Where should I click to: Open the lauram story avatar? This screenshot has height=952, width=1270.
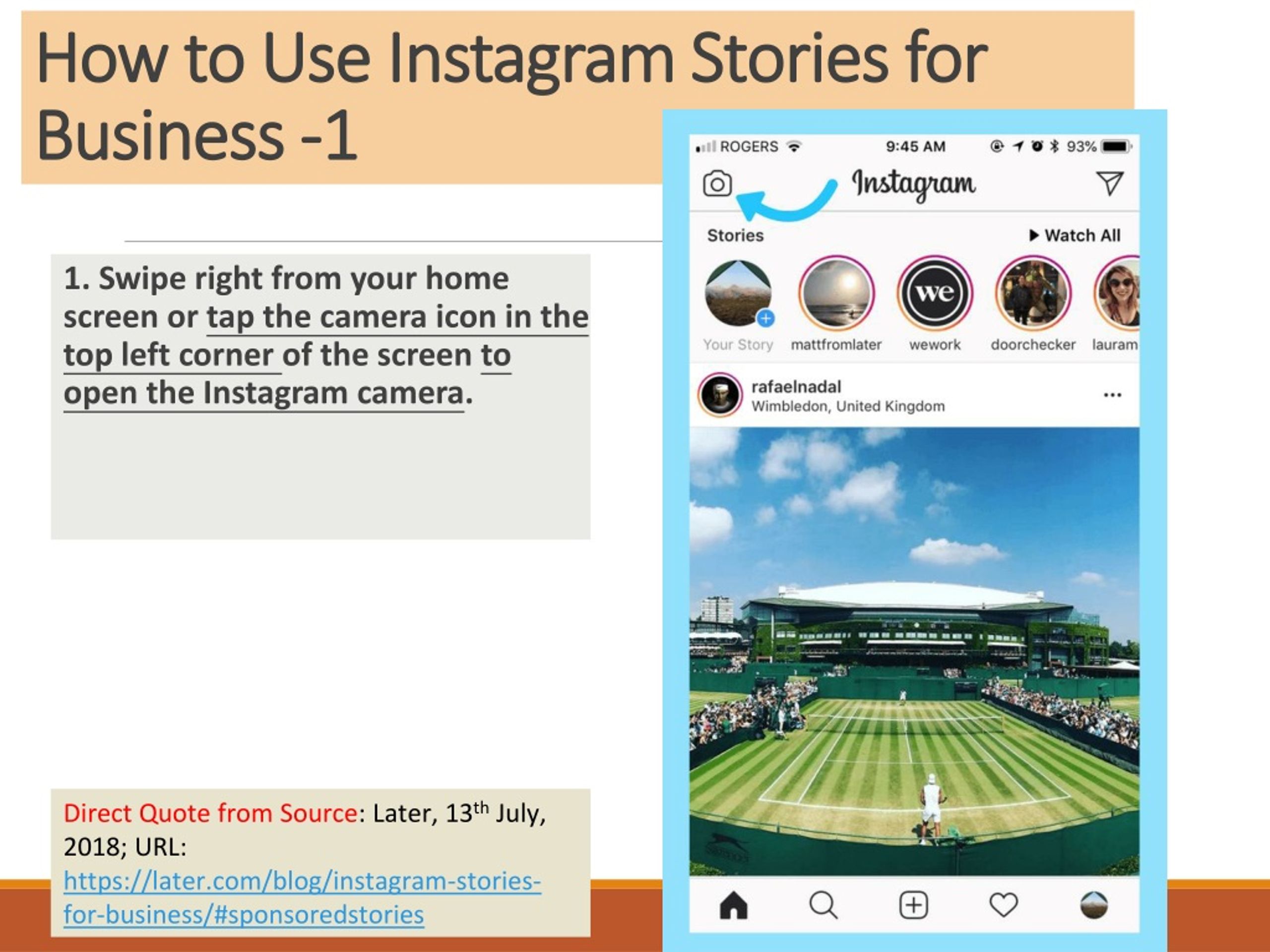pos(1118,293)
